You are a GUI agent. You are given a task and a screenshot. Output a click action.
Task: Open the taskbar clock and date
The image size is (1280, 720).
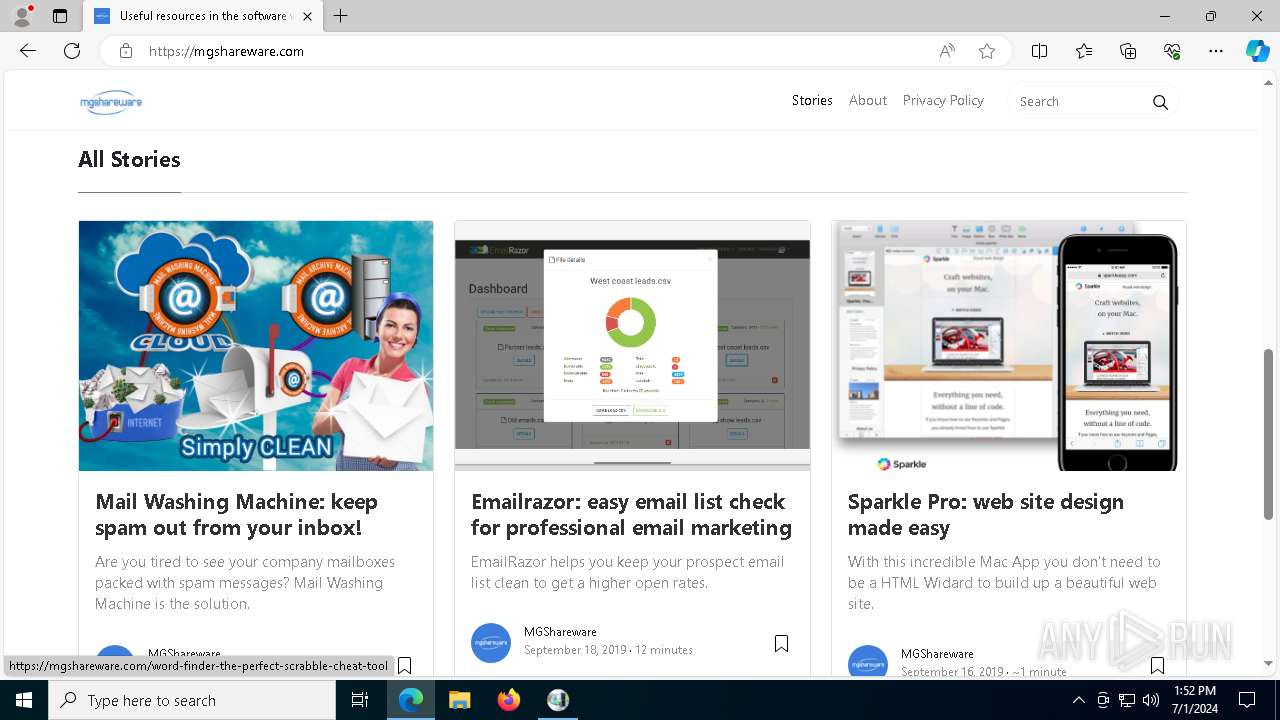[1195, 700]
